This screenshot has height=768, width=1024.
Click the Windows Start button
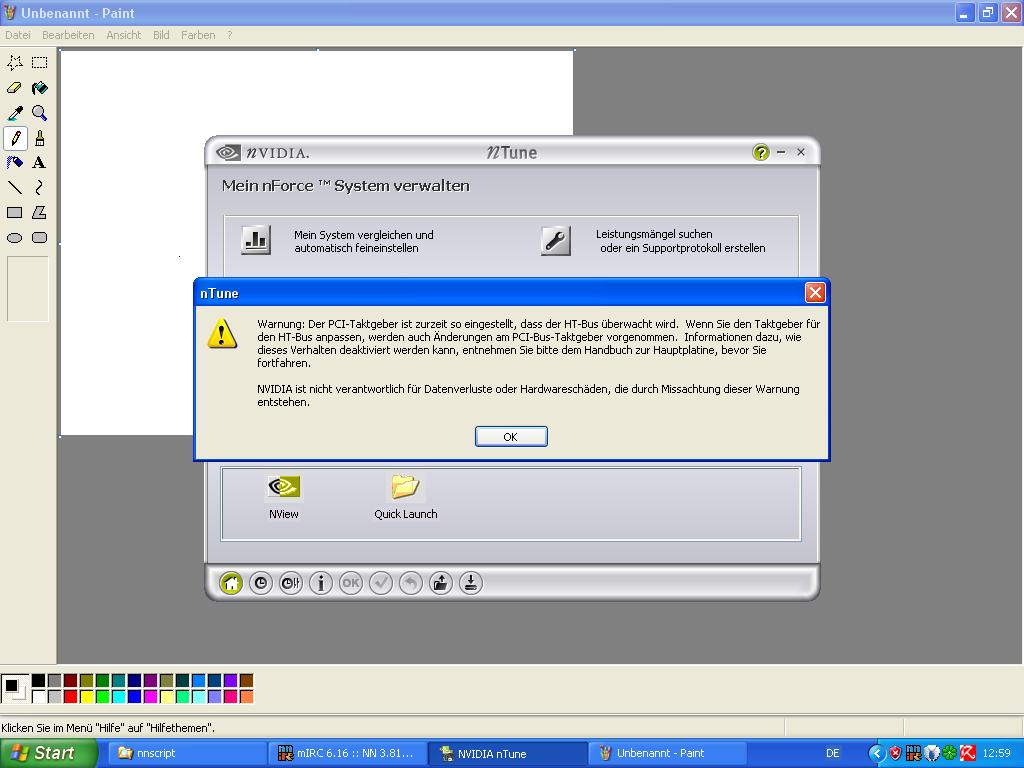48,753
